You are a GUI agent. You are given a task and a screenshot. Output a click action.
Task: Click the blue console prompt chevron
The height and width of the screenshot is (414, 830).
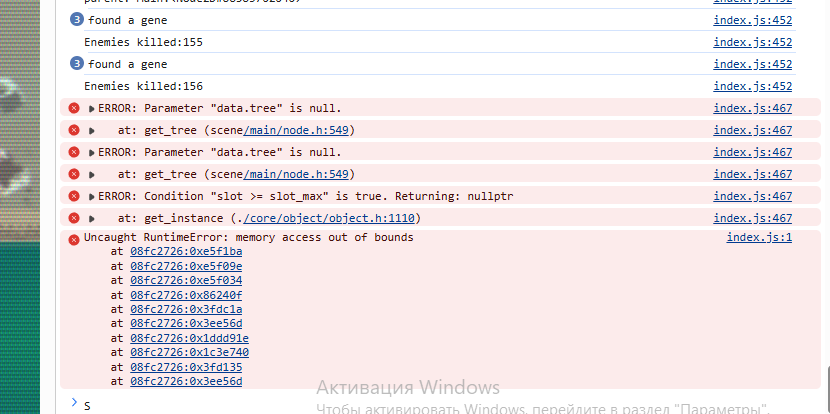(73, 402)
